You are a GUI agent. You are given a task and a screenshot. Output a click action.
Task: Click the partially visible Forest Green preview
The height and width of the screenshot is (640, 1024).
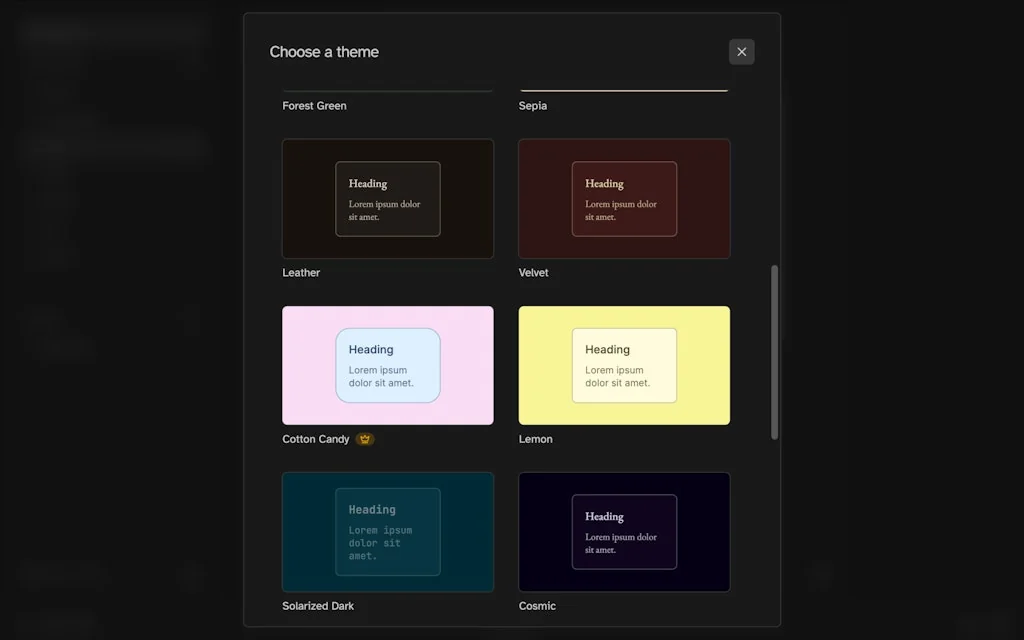point(388,86)
